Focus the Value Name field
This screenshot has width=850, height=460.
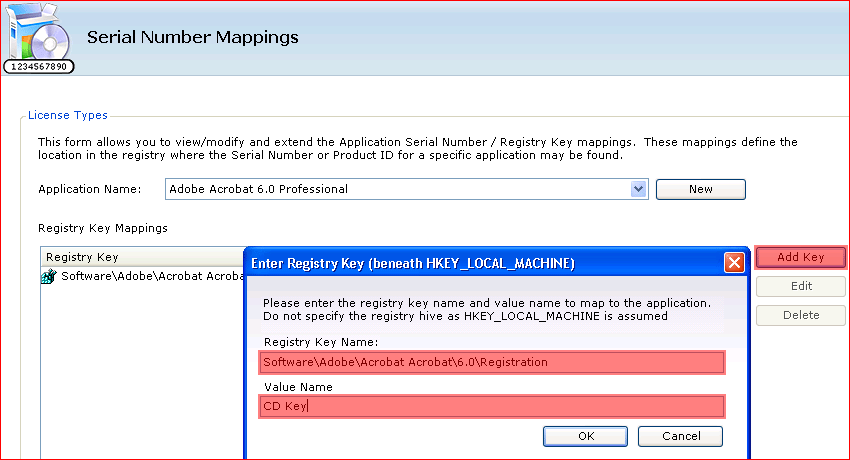coord(492,406)
